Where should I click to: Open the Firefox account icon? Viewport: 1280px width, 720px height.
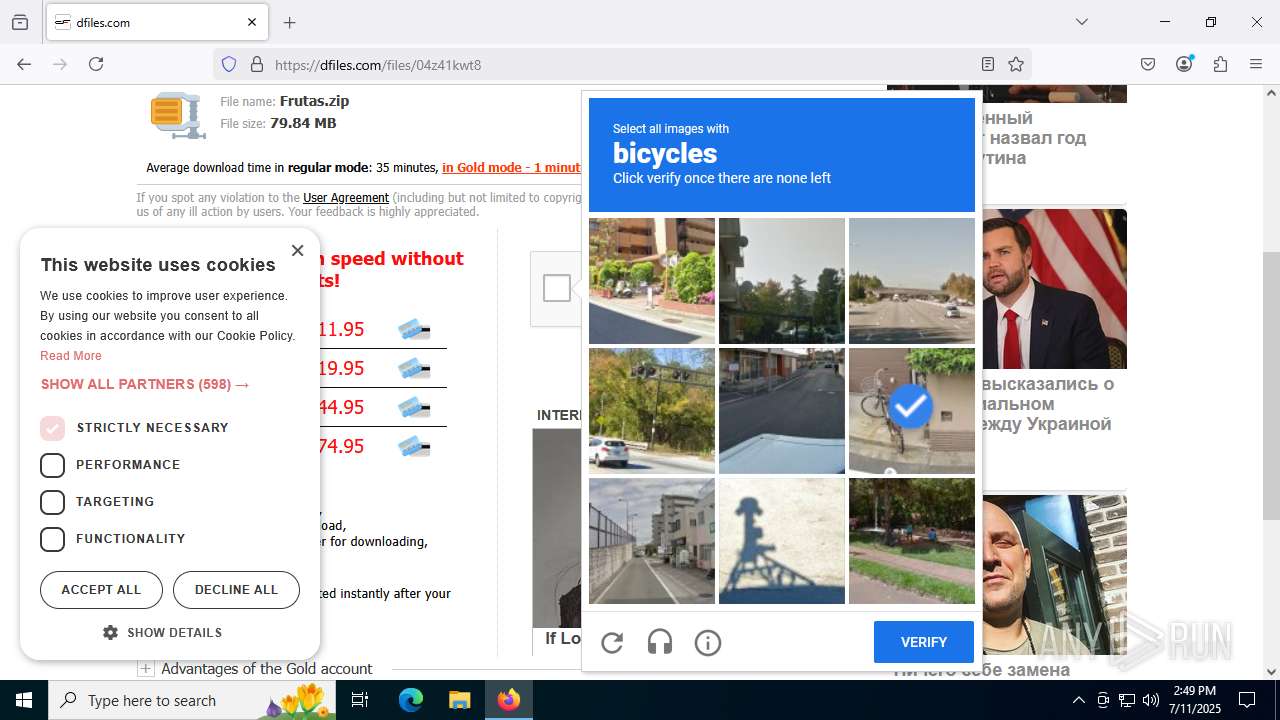click(x=1184, y=64)
